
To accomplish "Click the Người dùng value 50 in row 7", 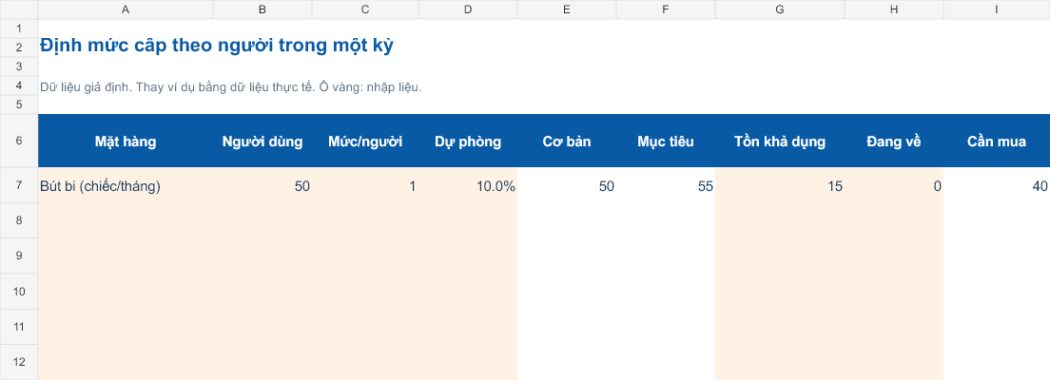I will 262,186.
